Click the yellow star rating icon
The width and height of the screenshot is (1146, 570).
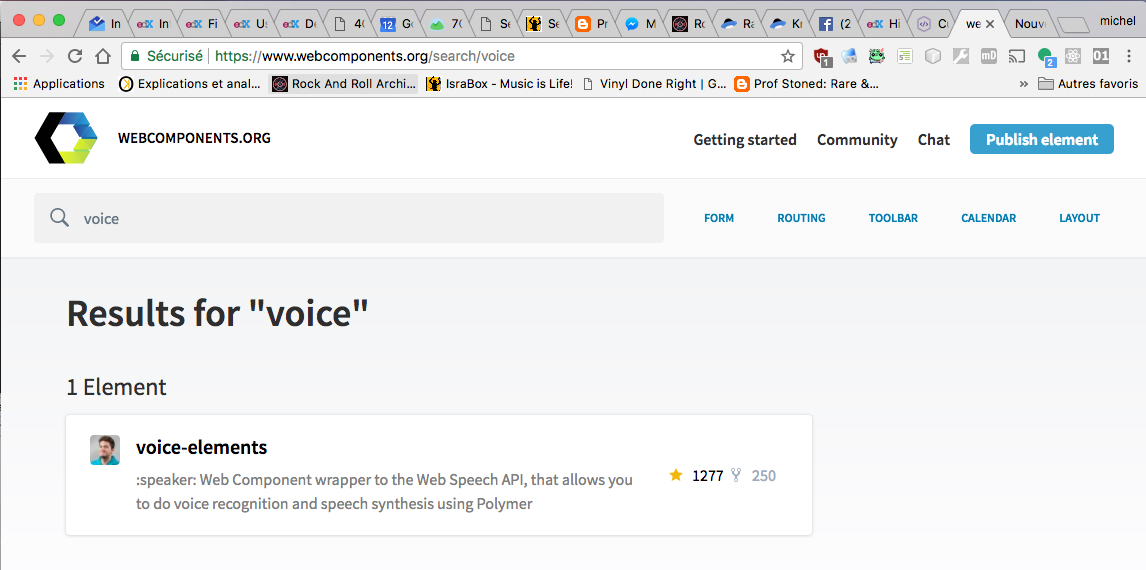(x=676, y=476)
